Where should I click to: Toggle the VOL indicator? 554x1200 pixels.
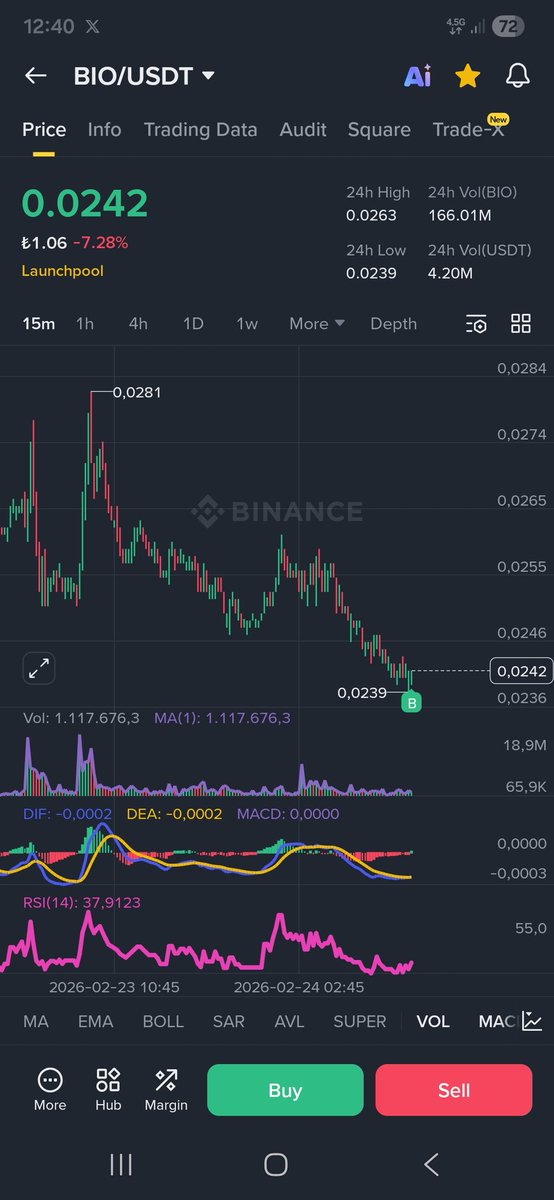pos(433,1021)
